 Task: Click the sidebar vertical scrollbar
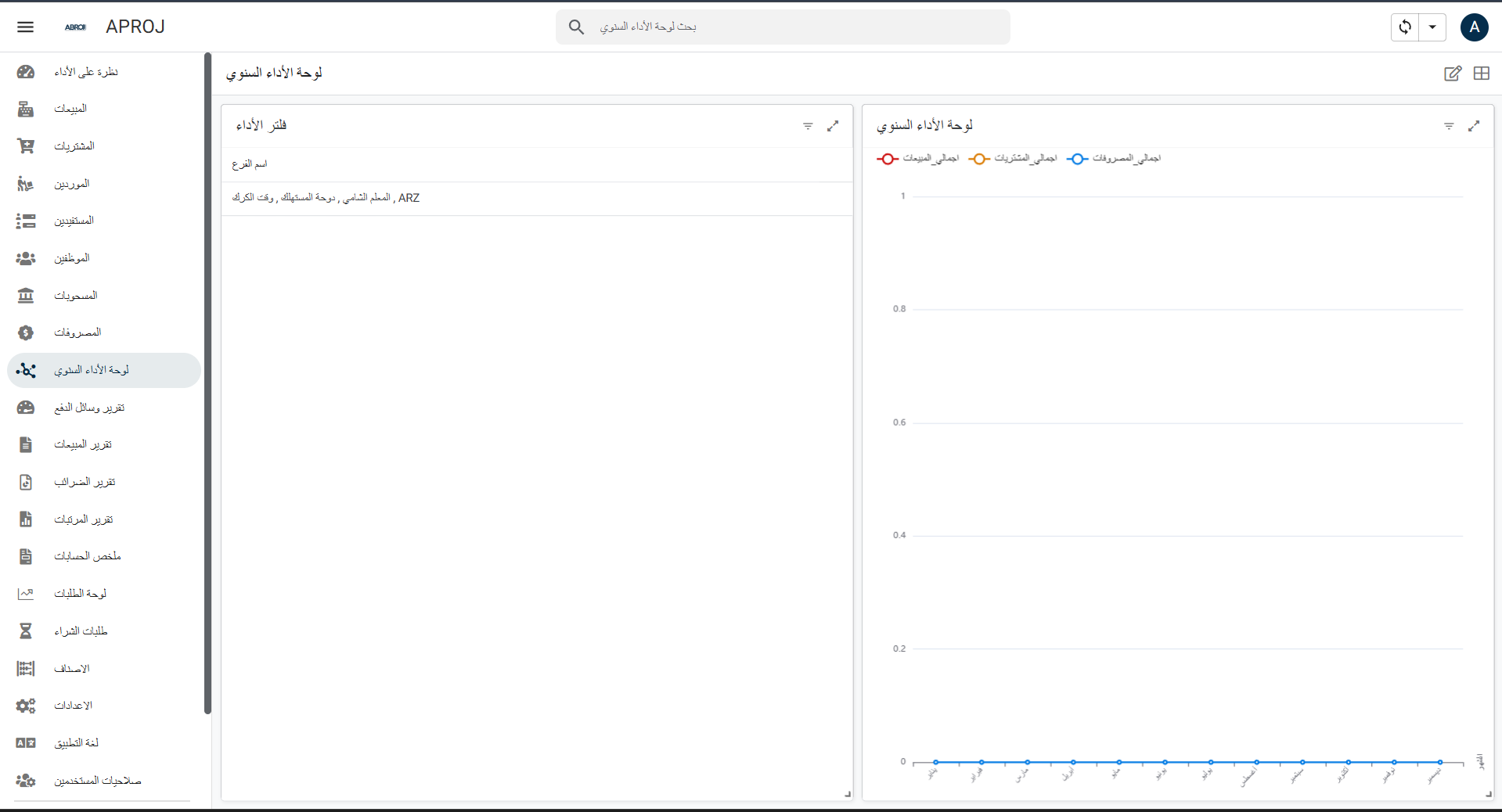tap(207, 383)
